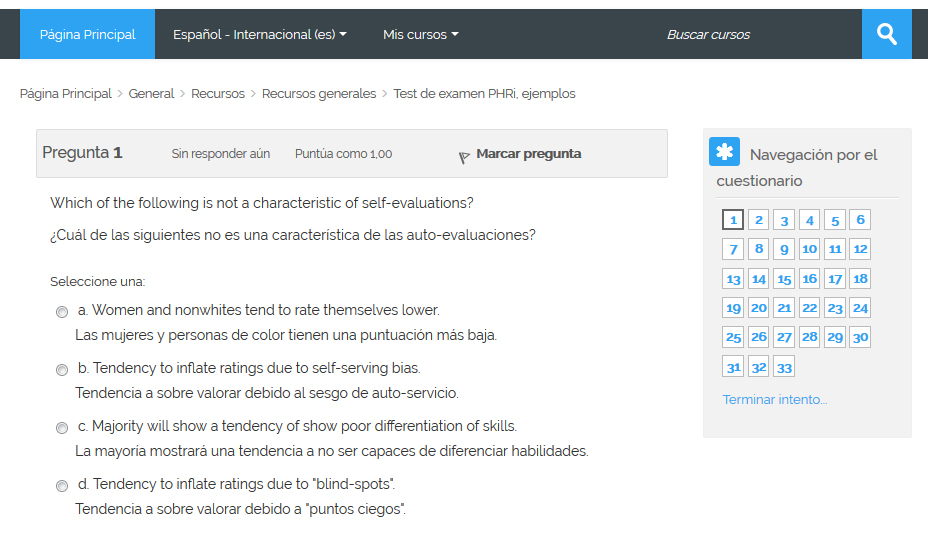Select answer d about blind-spots

[62, 486]
